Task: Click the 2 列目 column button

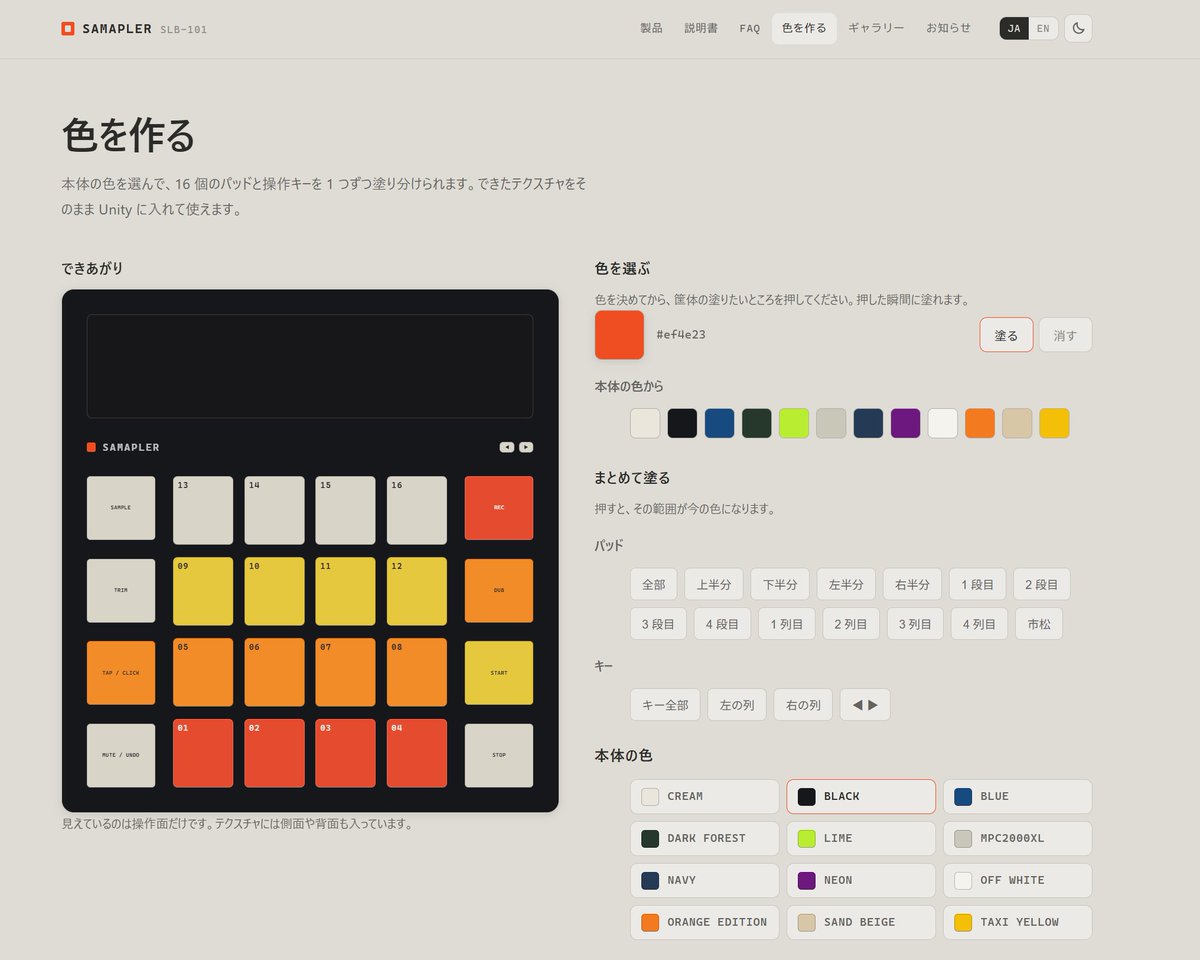Action: point(851,624)
